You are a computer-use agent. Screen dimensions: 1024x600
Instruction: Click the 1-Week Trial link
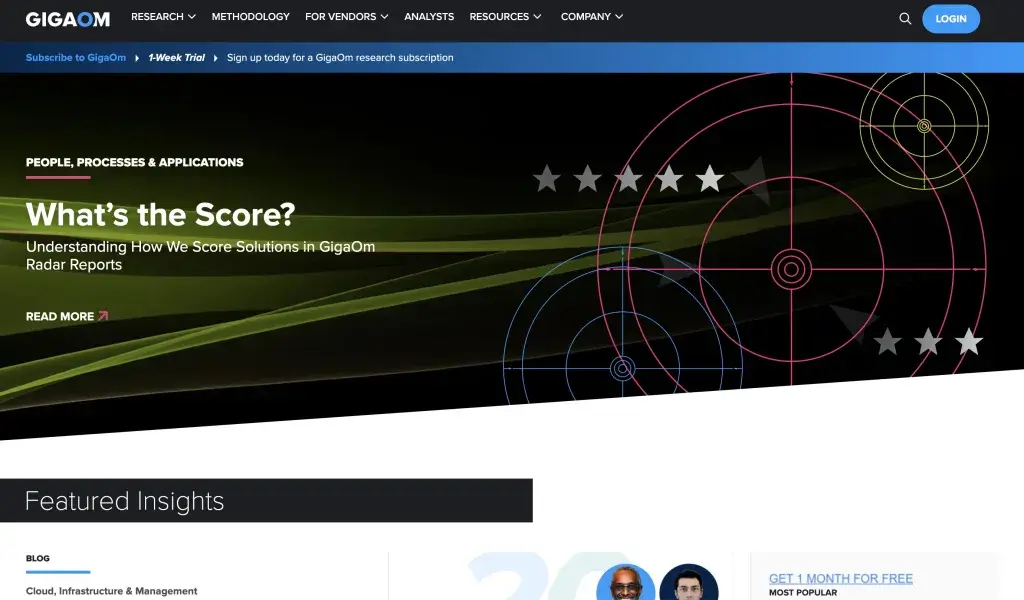pyautogui.click(x=177, y=58)
